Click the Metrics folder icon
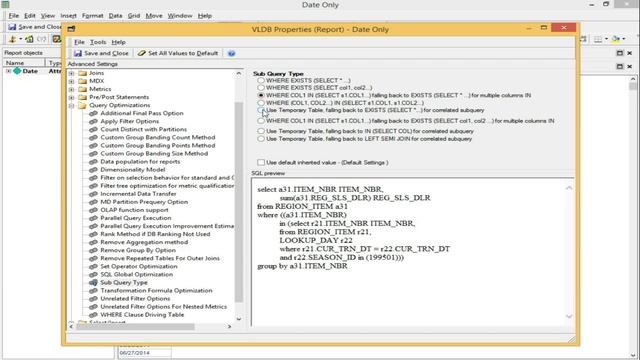This screenshot has width=640, height=360. [x=82, y=89]
